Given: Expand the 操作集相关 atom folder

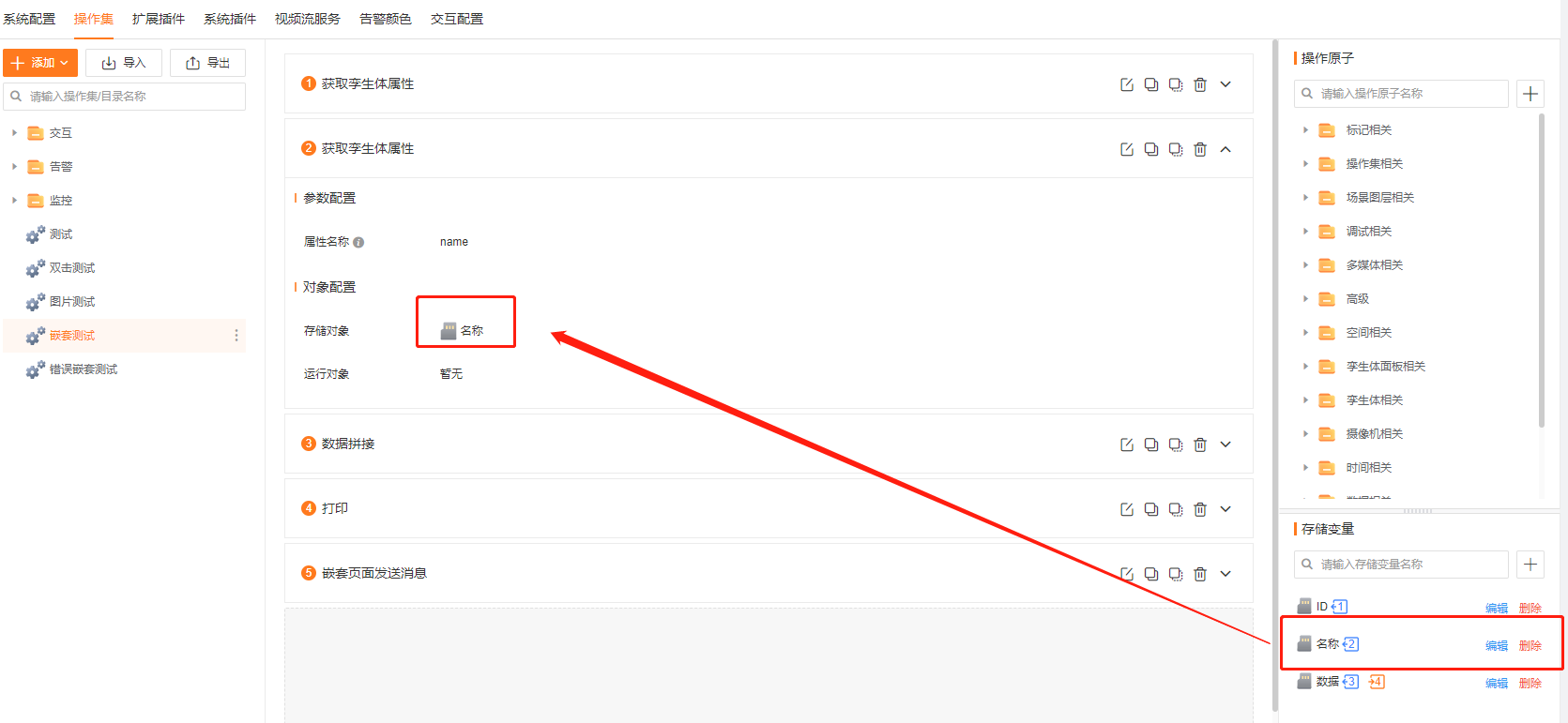Looking at the screenshot, I should (x=1305, y=164).
